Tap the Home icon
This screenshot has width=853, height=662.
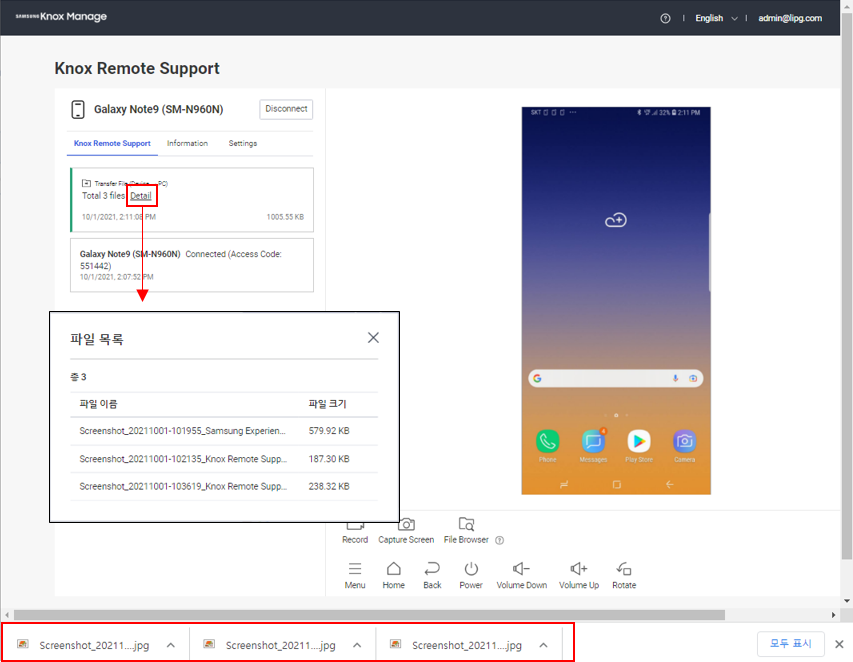(393, 568)
